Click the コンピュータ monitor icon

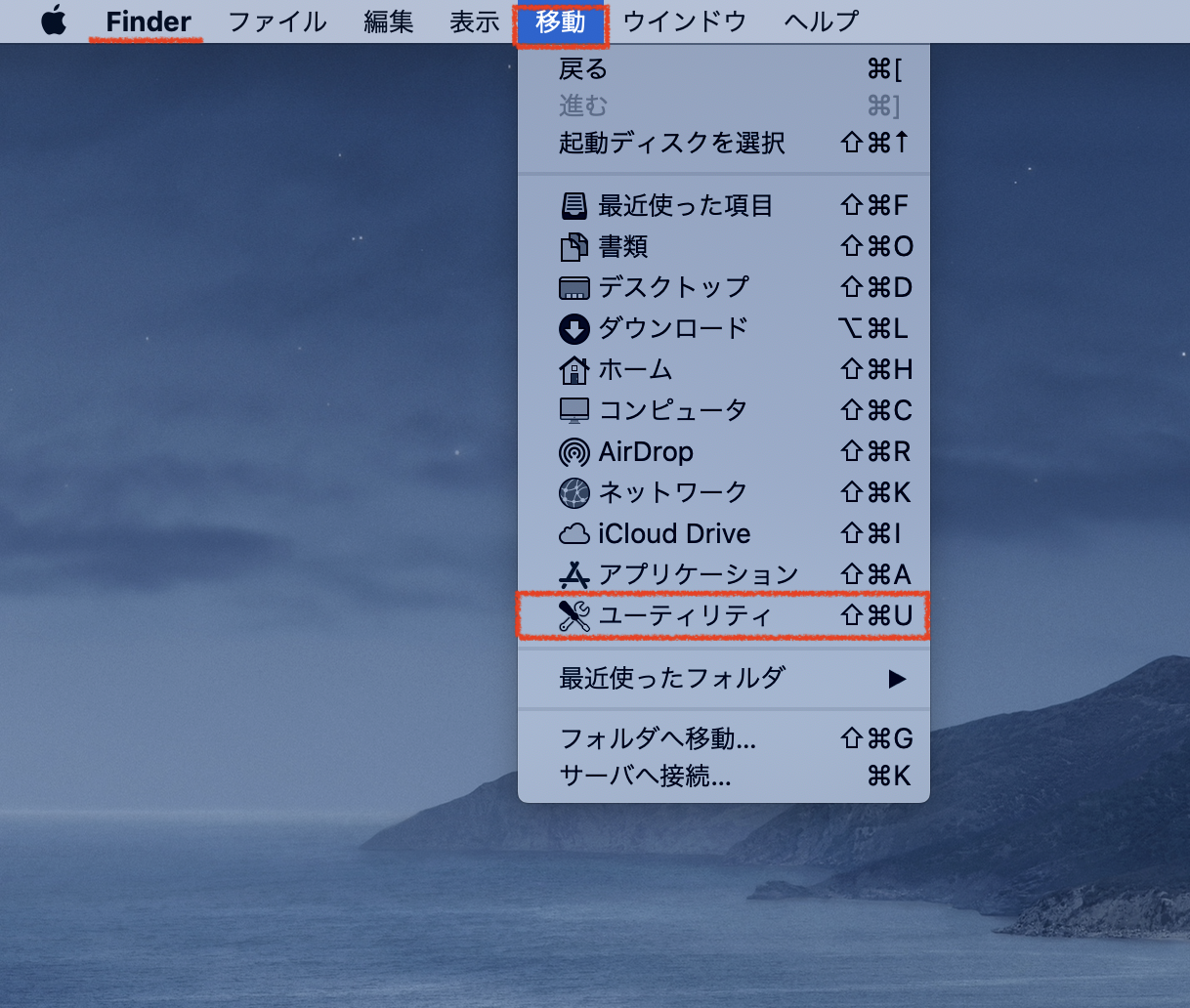click(x=574, y=411)
